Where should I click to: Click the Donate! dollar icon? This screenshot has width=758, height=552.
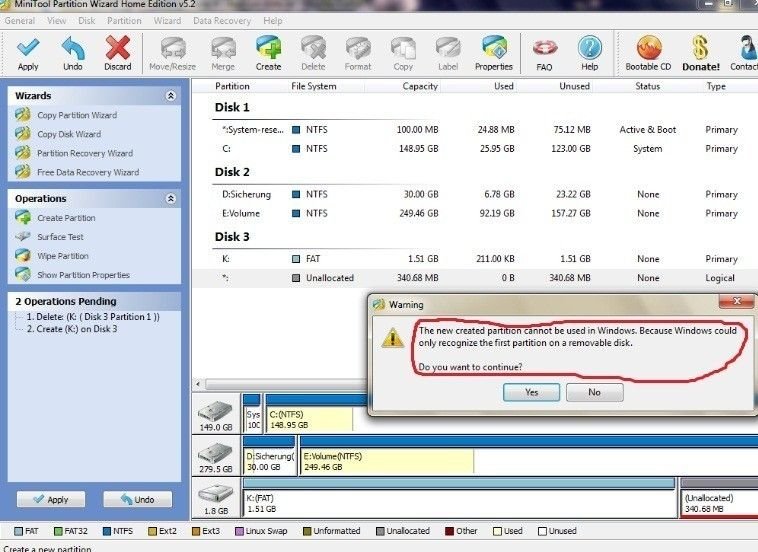point(700,47)
